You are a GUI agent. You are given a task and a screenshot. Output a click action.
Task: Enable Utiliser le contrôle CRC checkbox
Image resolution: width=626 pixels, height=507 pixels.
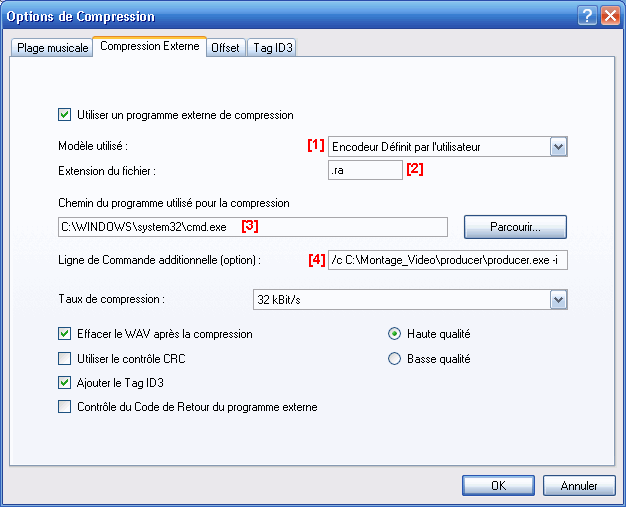(65, 358)
